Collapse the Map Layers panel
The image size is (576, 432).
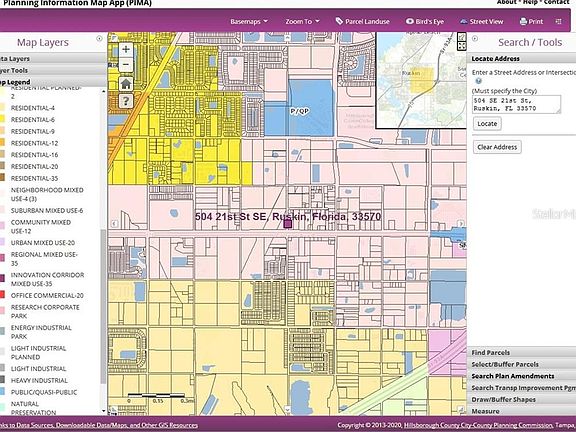tap(99, 39)
